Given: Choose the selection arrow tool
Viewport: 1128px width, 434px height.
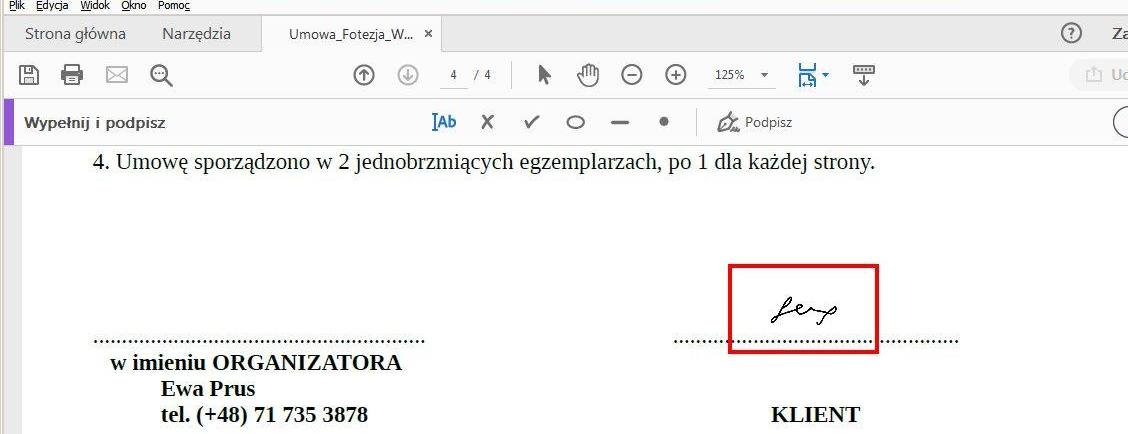Looking at the screenshot, I should 544,74.
